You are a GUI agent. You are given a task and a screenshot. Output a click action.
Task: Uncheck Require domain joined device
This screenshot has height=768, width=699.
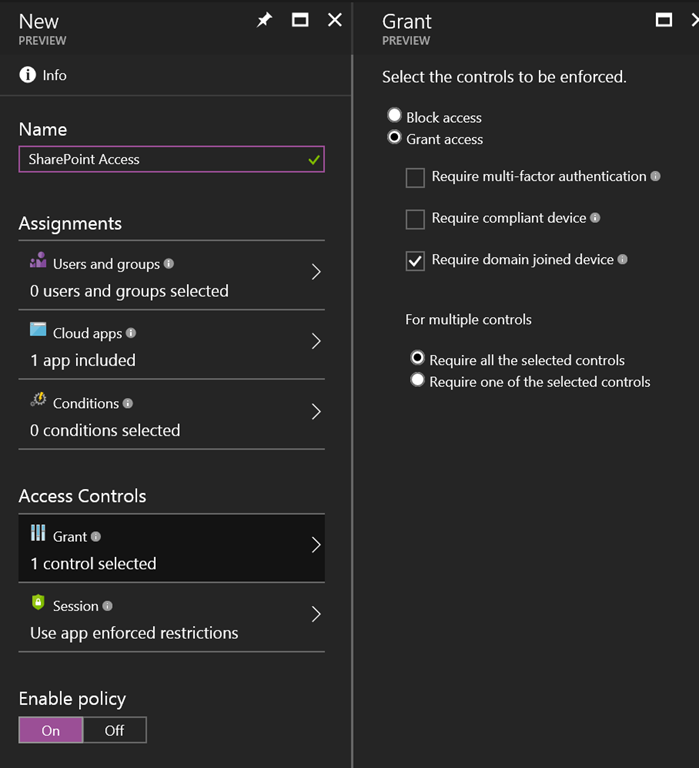[415, 261]
